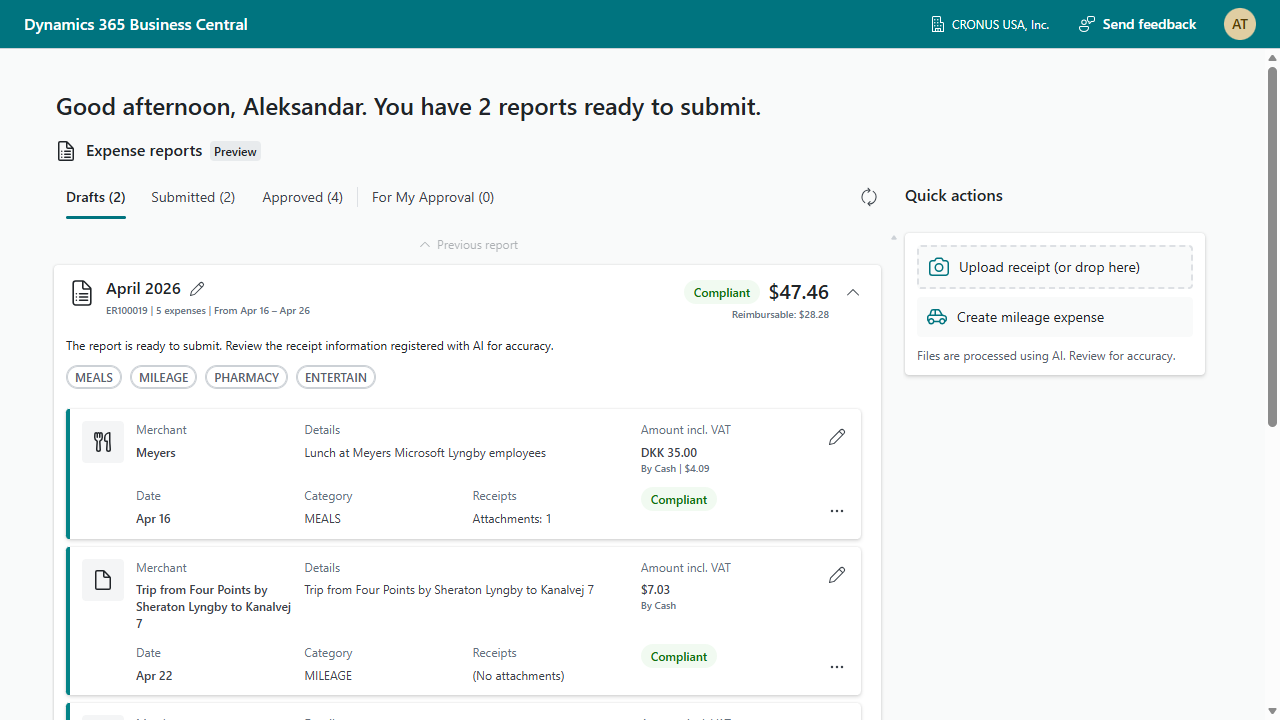Open the For My Approval (0) tab
The image size is (1280, 720).
click(433, 197)
